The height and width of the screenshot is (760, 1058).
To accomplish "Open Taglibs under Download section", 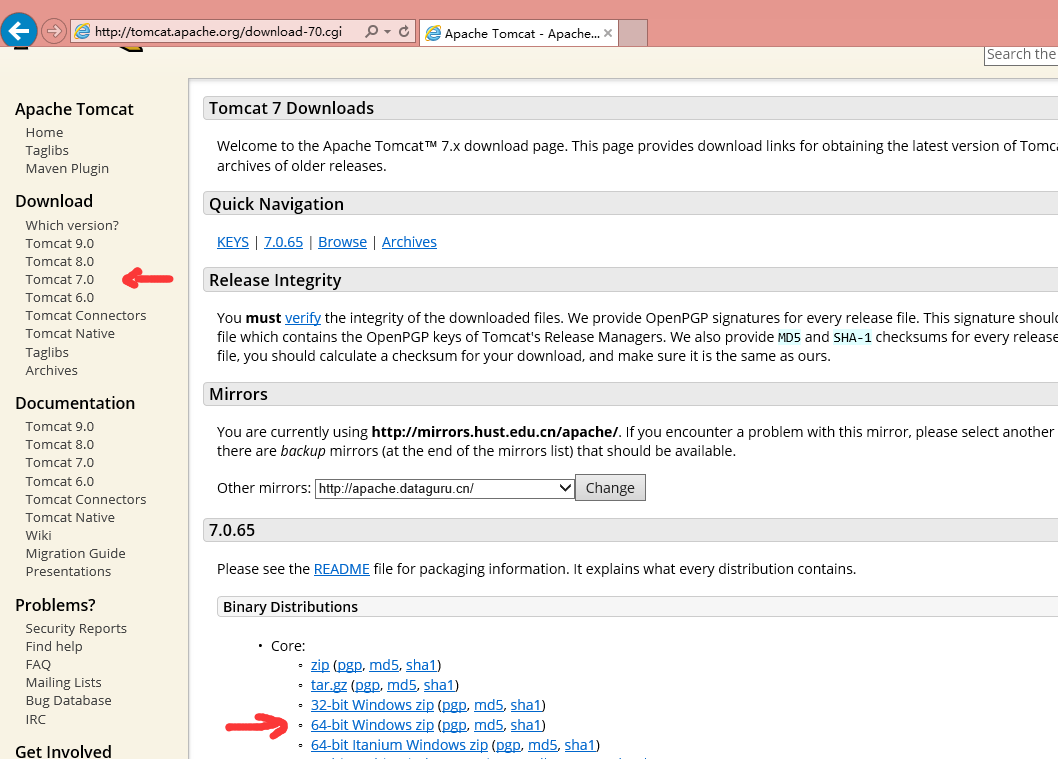I will point(47,352).
